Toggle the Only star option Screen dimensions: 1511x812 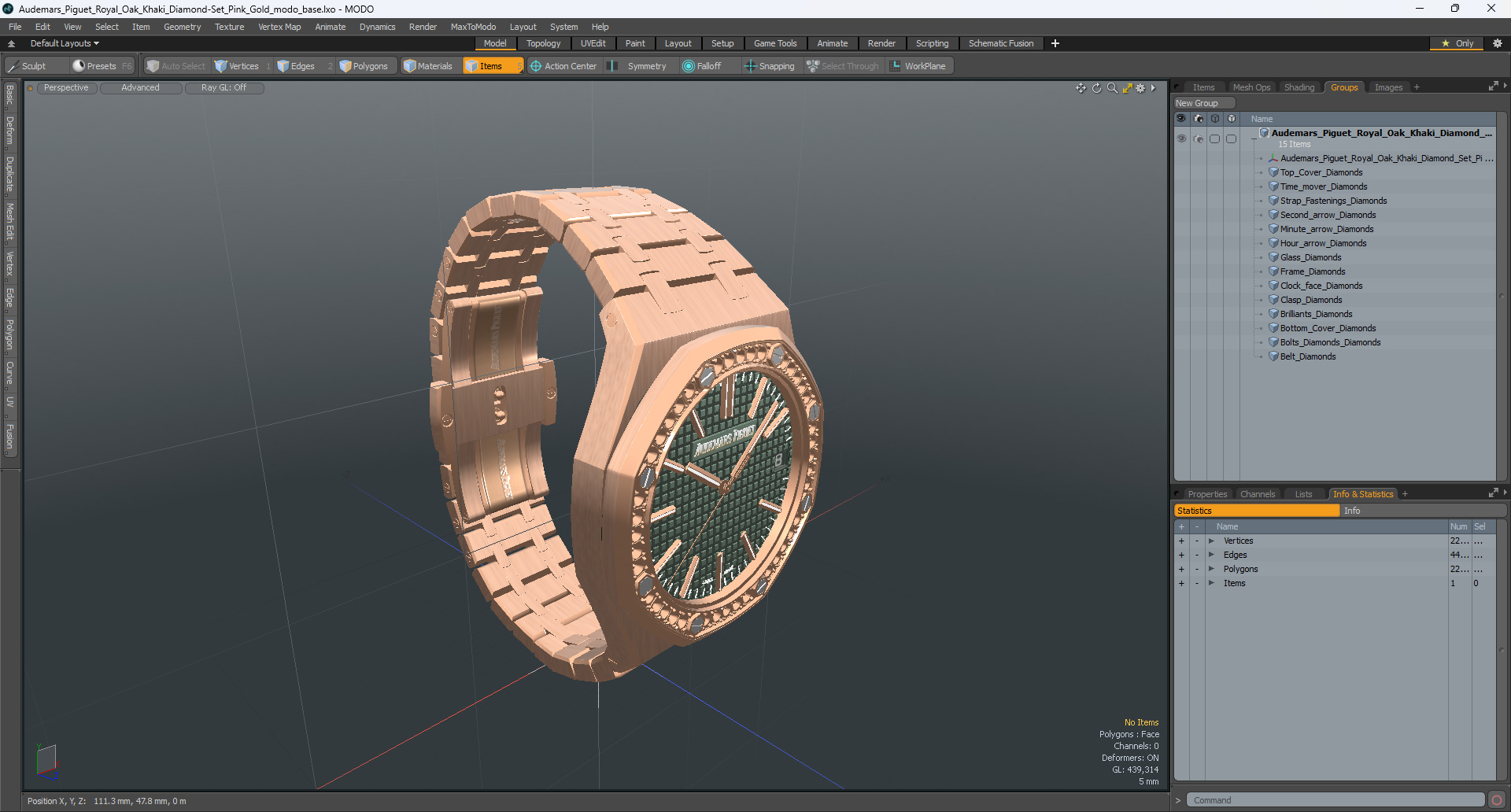(1457, 43)
